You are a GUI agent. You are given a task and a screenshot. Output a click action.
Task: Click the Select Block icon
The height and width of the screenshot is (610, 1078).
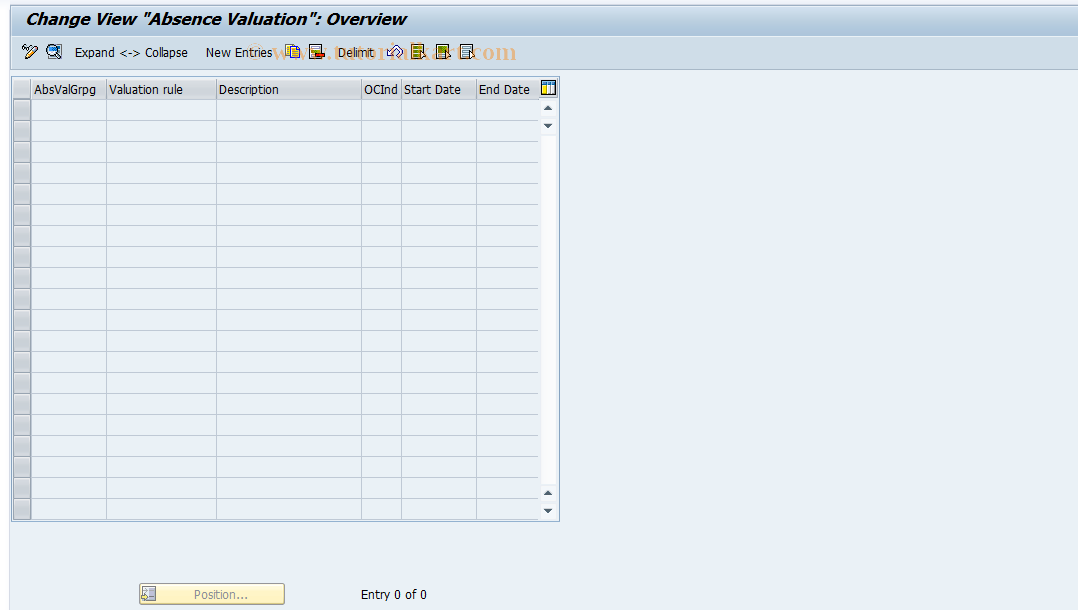pyautogui.click(x=443, y=52)
